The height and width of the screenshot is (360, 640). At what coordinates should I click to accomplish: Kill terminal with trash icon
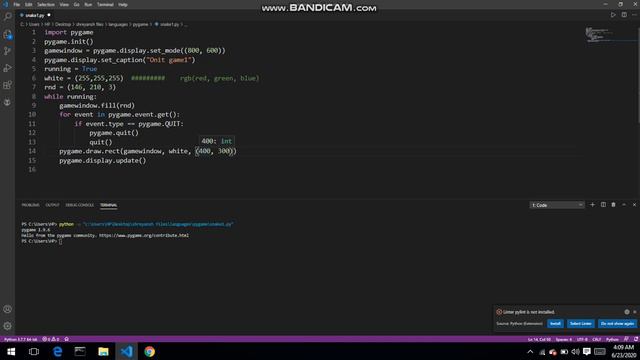point(613,205)
